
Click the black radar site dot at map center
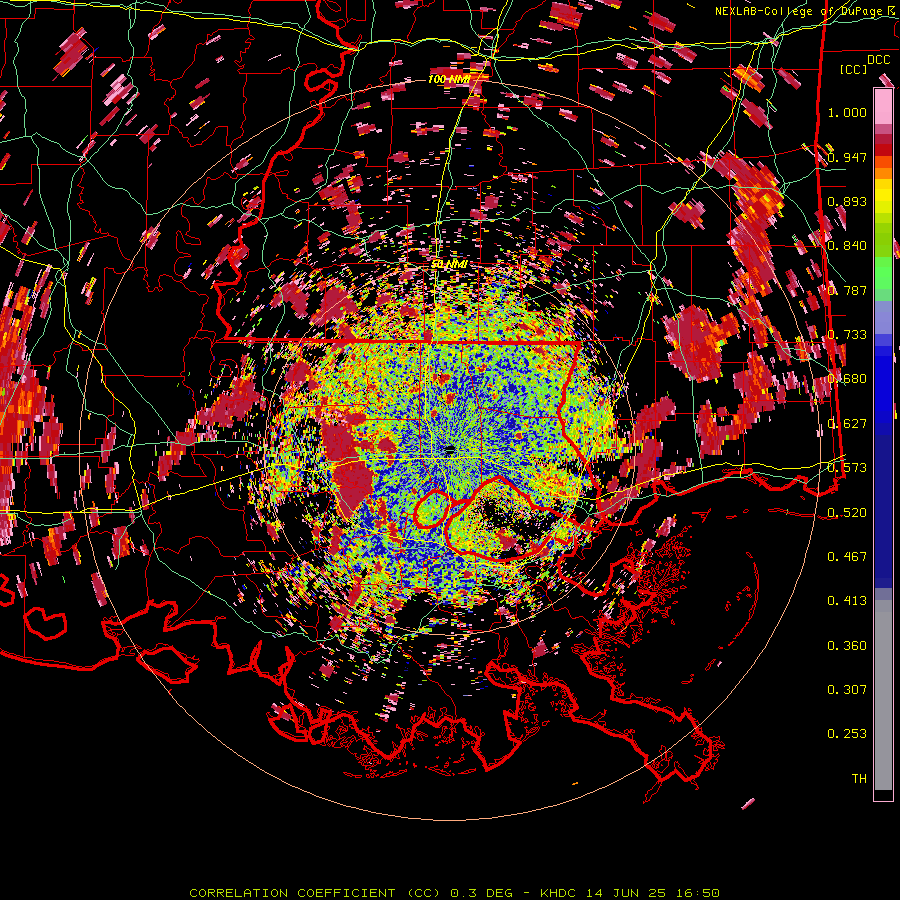[x=450, y=449]
